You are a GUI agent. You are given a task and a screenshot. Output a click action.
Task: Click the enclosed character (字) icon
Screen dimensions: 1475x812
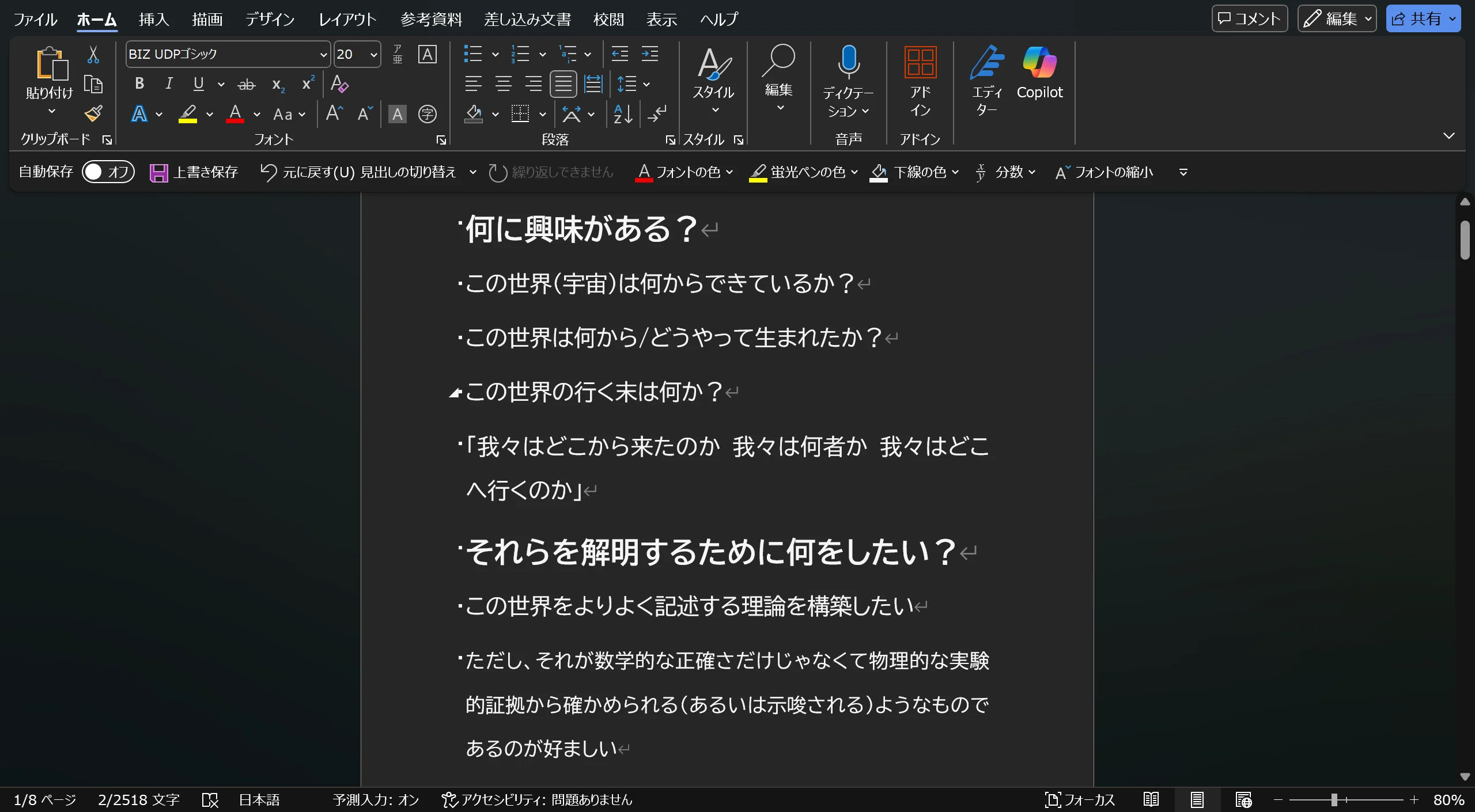[x=427, y=114]
